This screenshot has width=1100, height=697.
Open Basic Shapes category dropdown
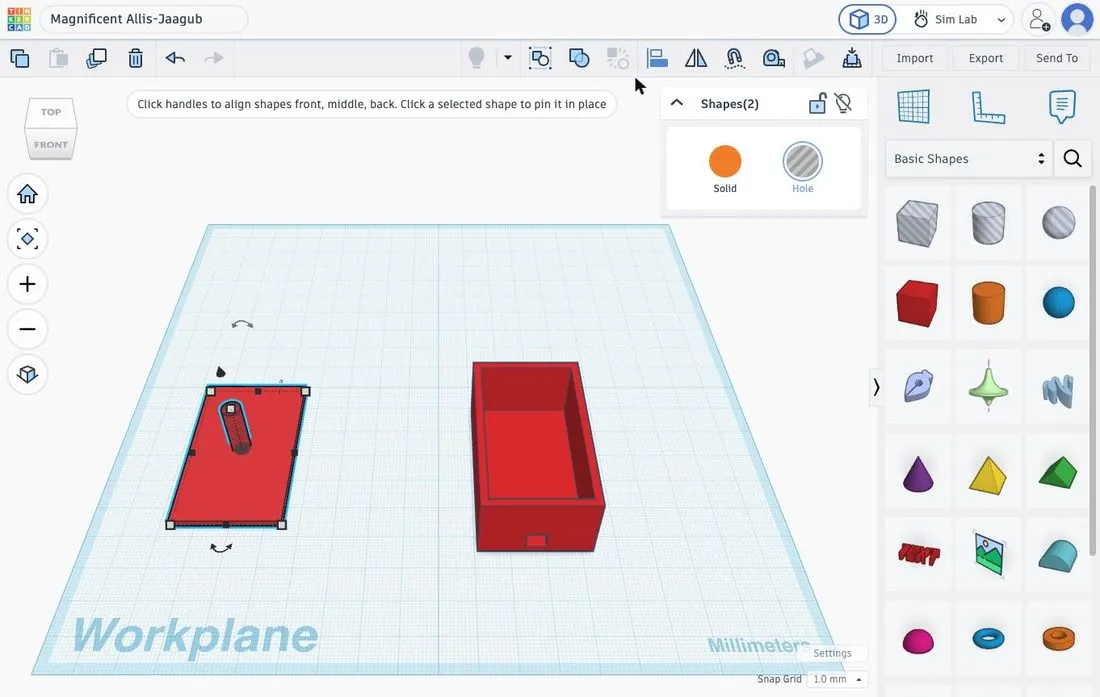[969, 158]
